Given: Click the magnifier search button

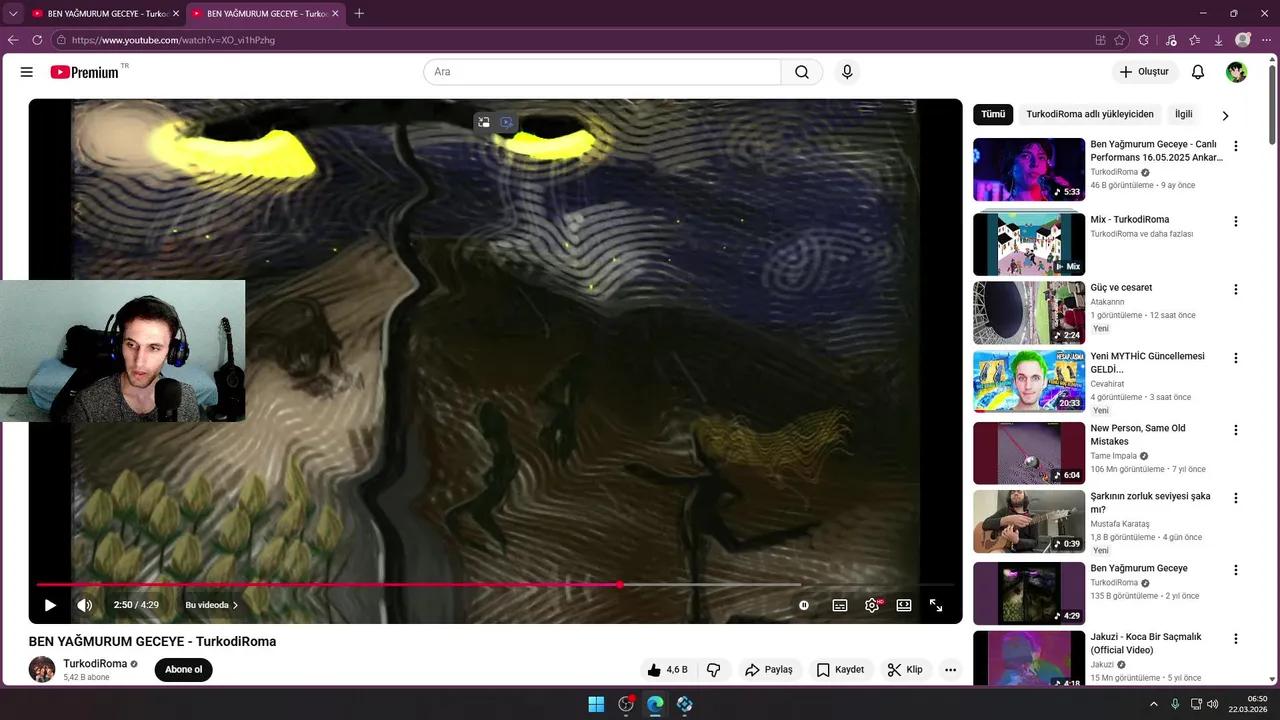Looking at the screenshot, I should [802, 72].
